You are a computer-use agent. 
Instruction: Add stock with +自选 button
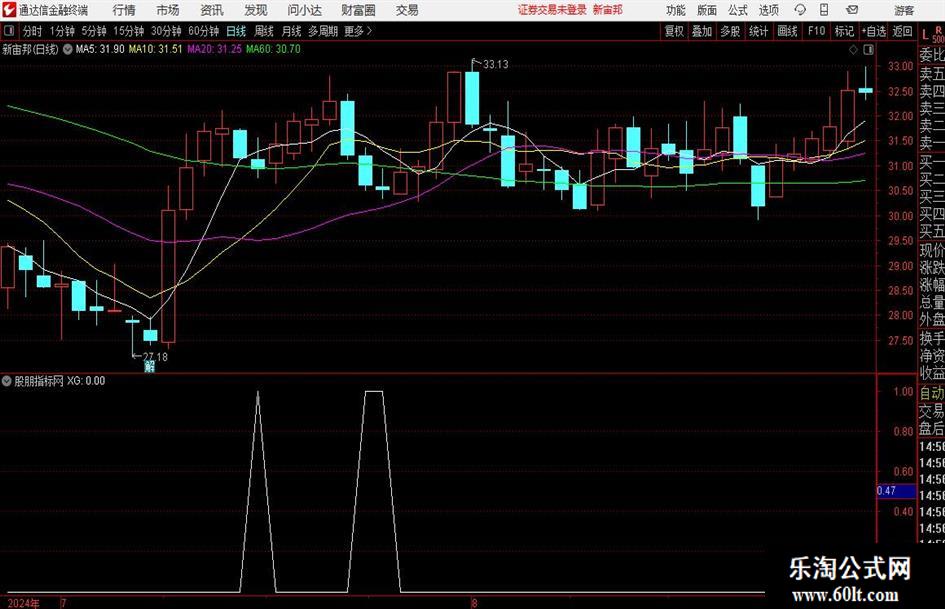pyautogui.click(x=873, y=31)
